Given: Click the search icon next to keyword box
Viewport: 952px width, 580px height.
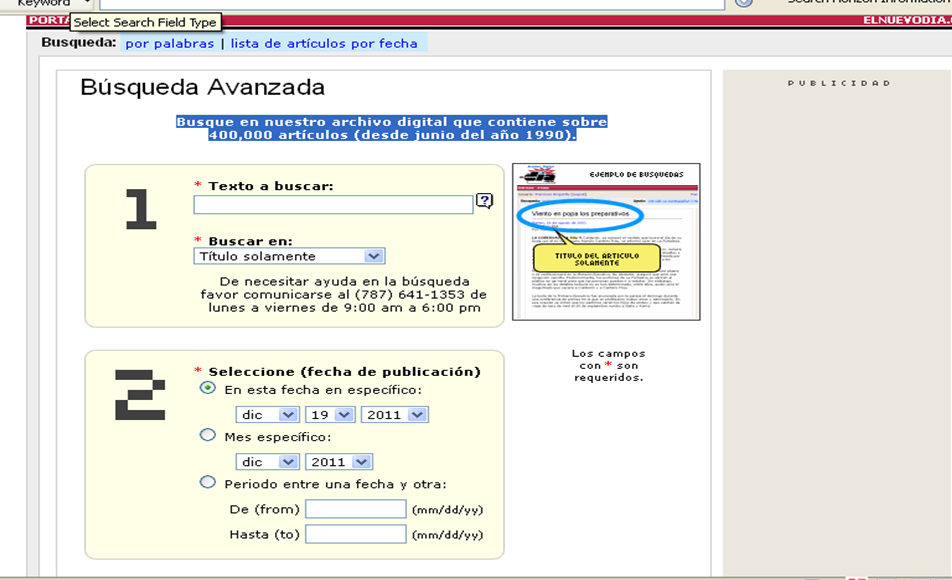Looking at the screenshot, I should pos(743,3).
